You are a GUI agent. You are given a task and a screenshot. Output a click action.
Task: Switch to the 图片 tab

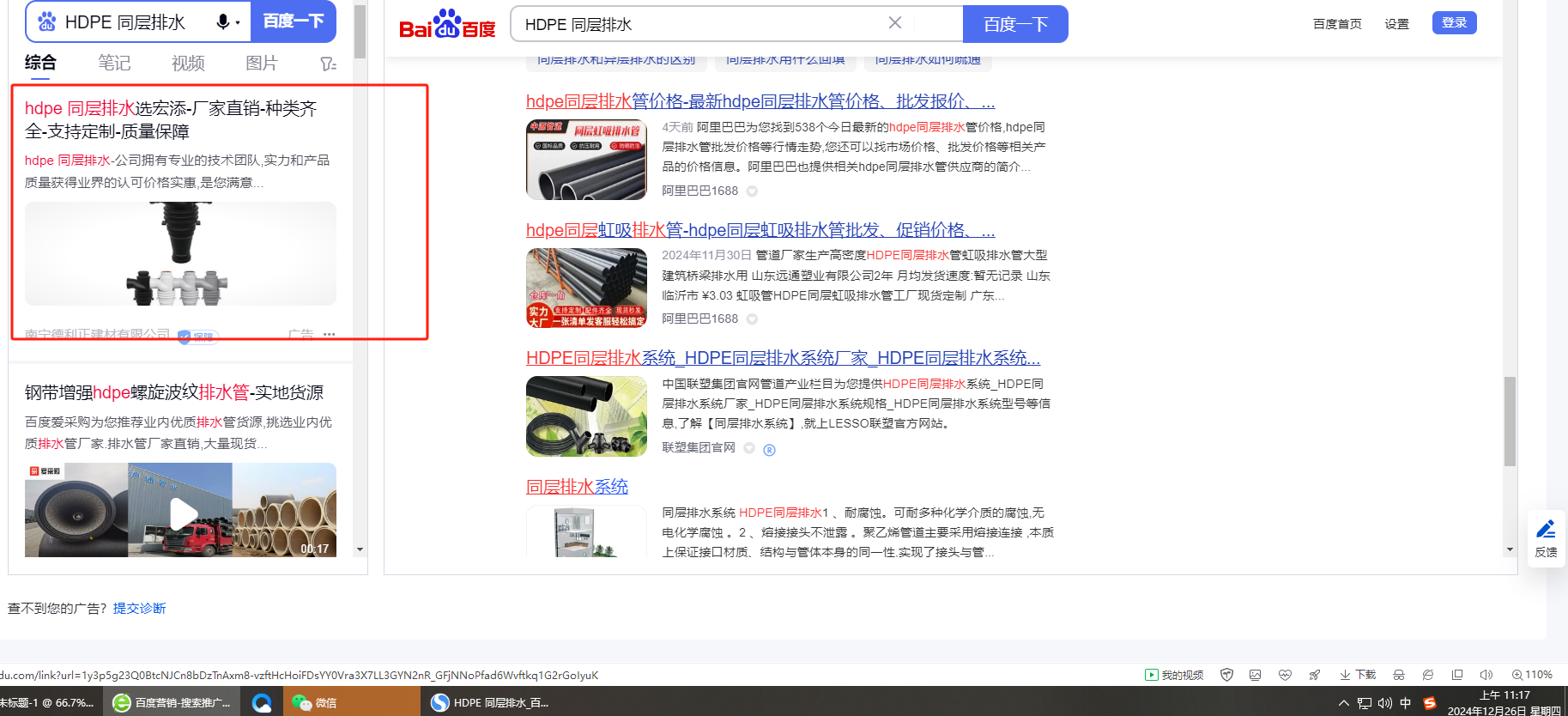pos(262,63)
